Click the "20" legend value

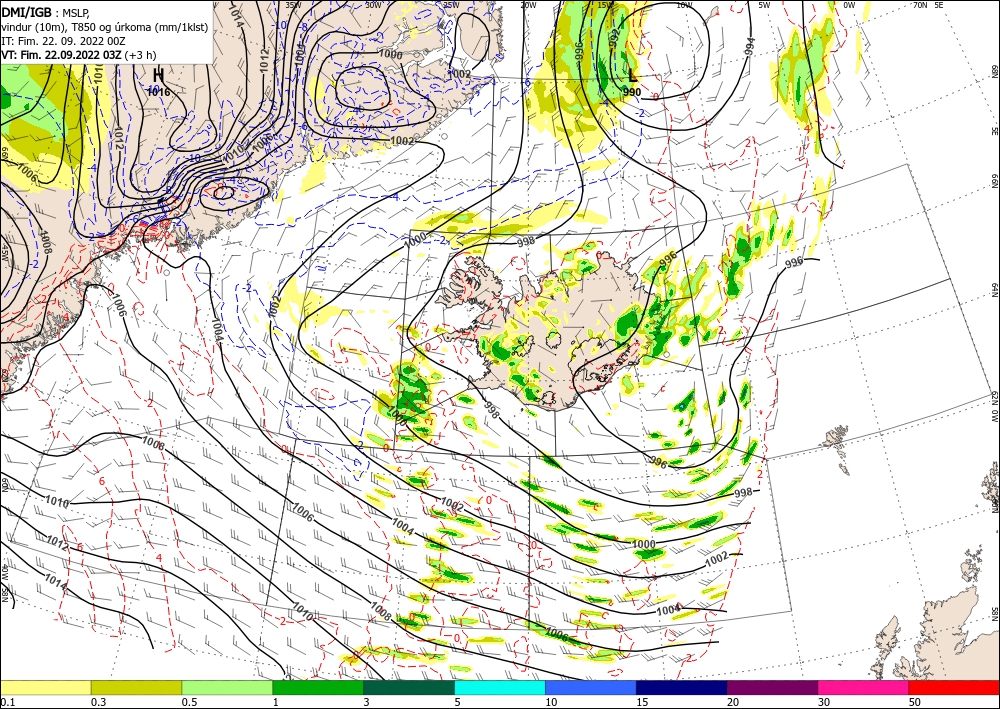[733, 702]
